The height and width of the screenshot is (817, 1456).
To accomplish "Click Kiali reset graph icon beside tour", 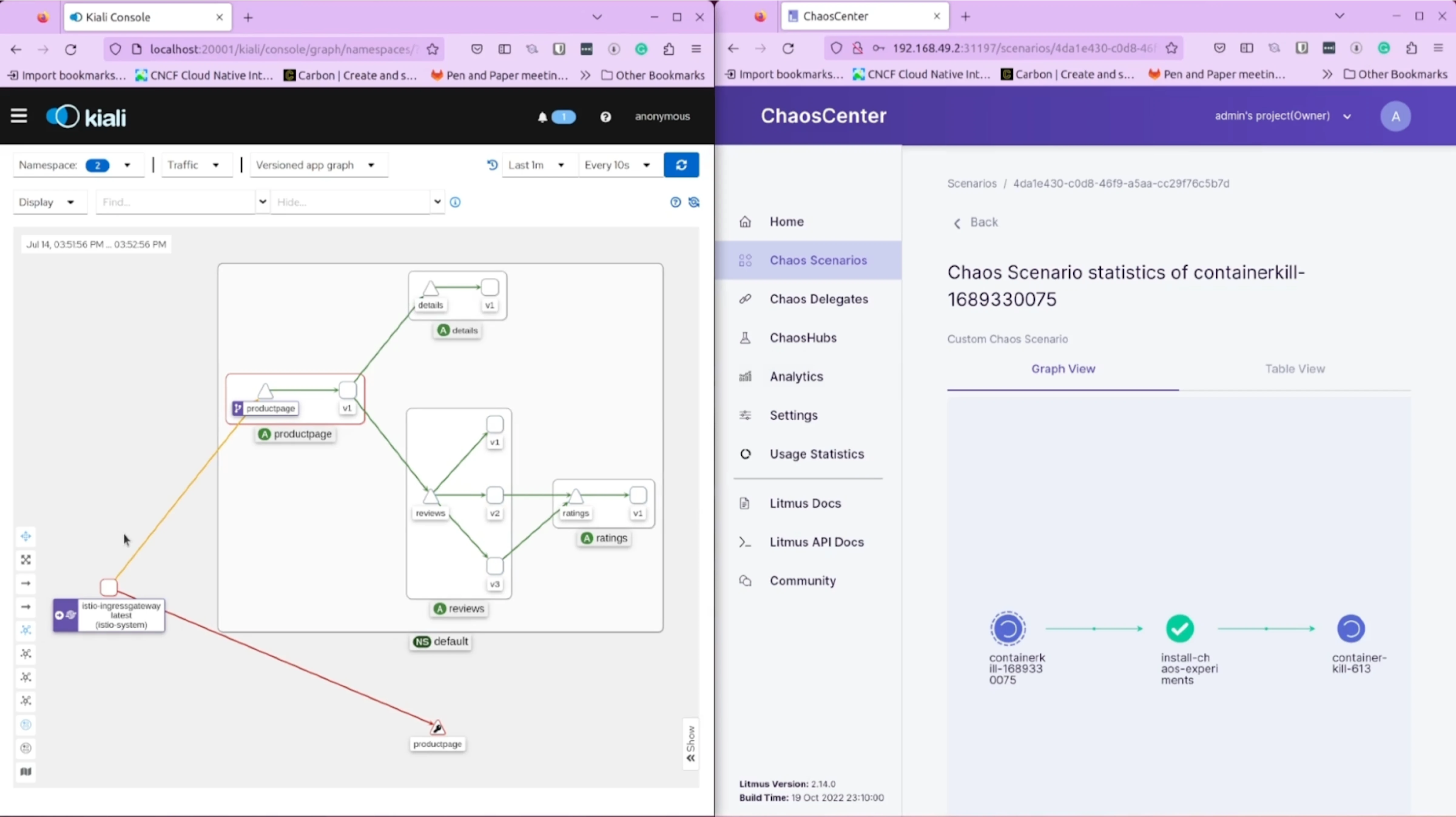I will [694, 202].
